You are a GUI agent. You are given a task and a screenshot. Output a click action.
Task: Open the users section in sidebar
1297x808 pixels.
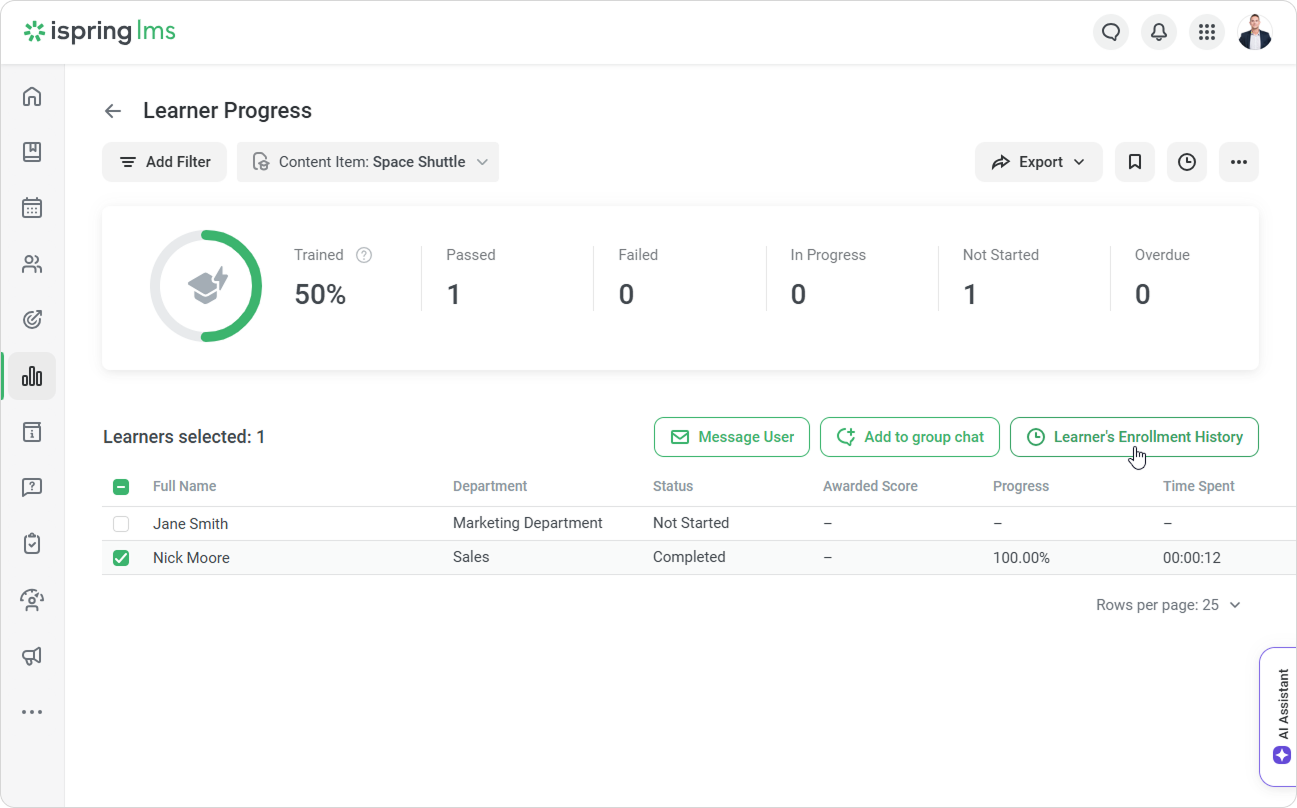[x=32, y=264]
